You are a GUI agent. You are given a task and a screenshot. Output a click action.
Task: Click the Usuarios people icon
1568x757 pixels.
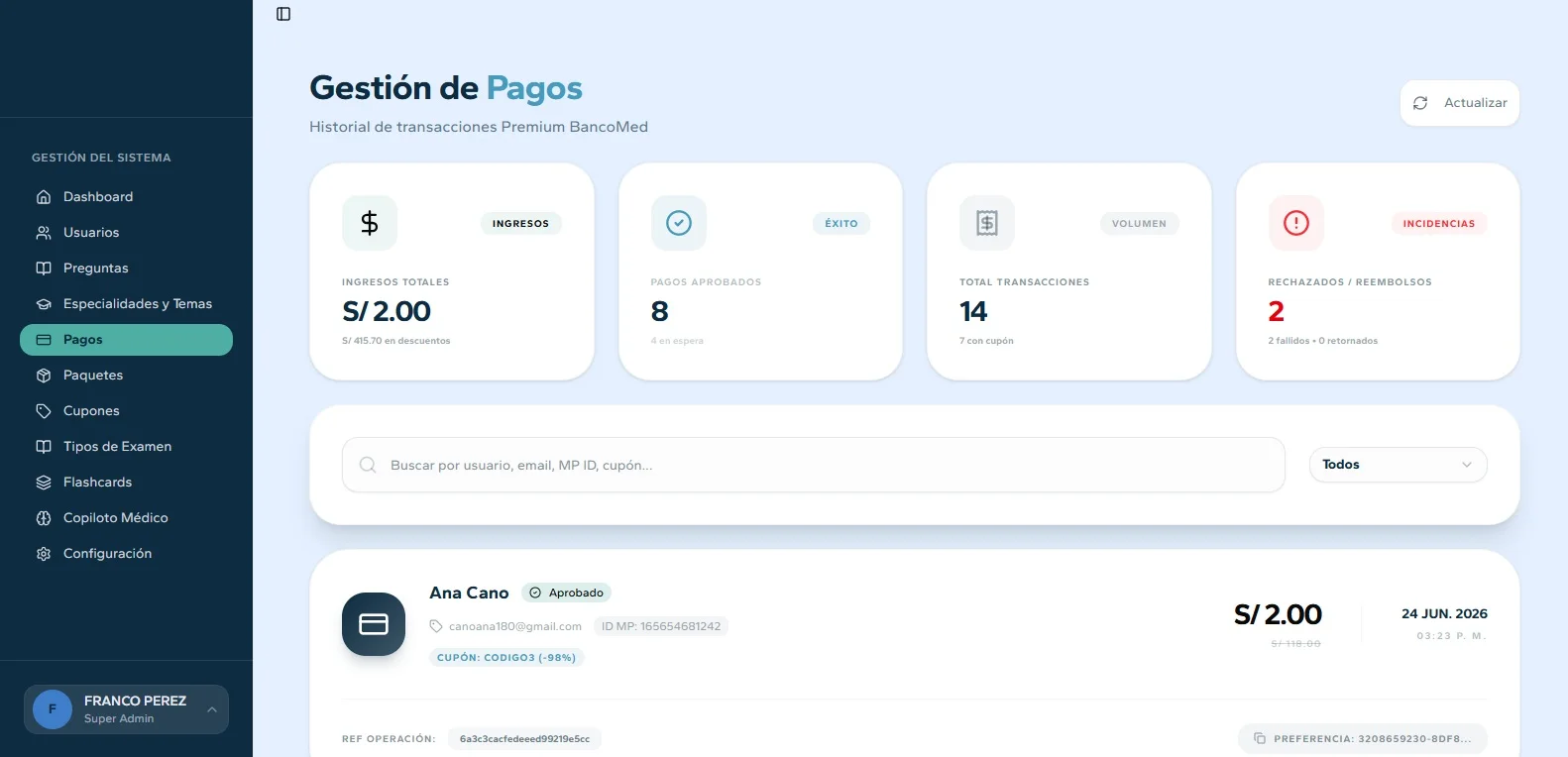(x=44, y=233)
